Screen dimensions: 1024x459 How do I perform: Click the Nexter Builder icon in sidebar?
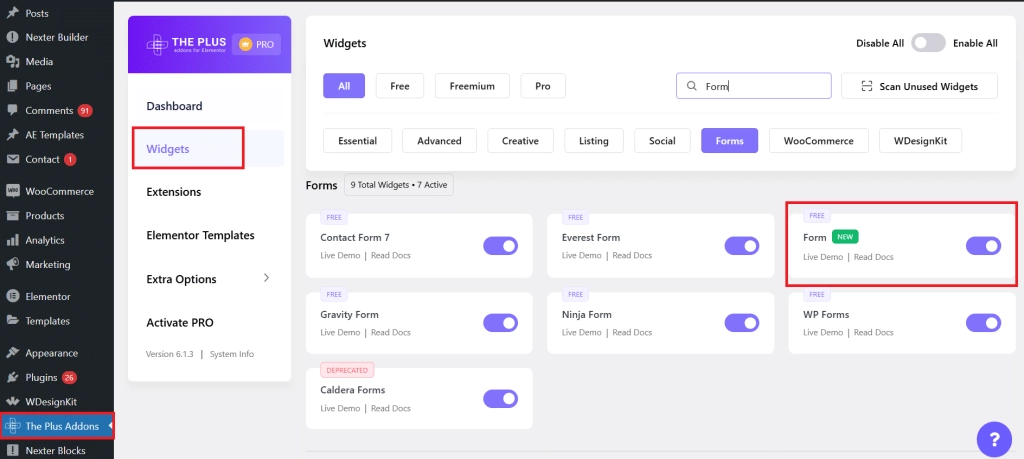12,37
